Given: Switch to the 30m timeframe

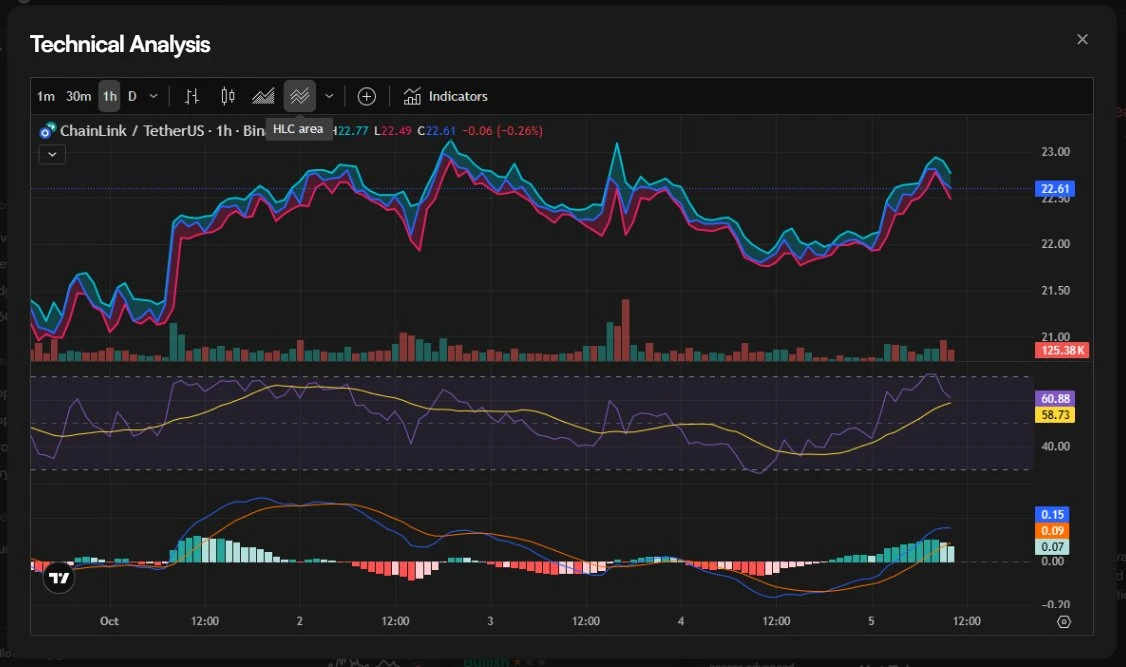Looking at the screenshot, I should coord(78,96).
